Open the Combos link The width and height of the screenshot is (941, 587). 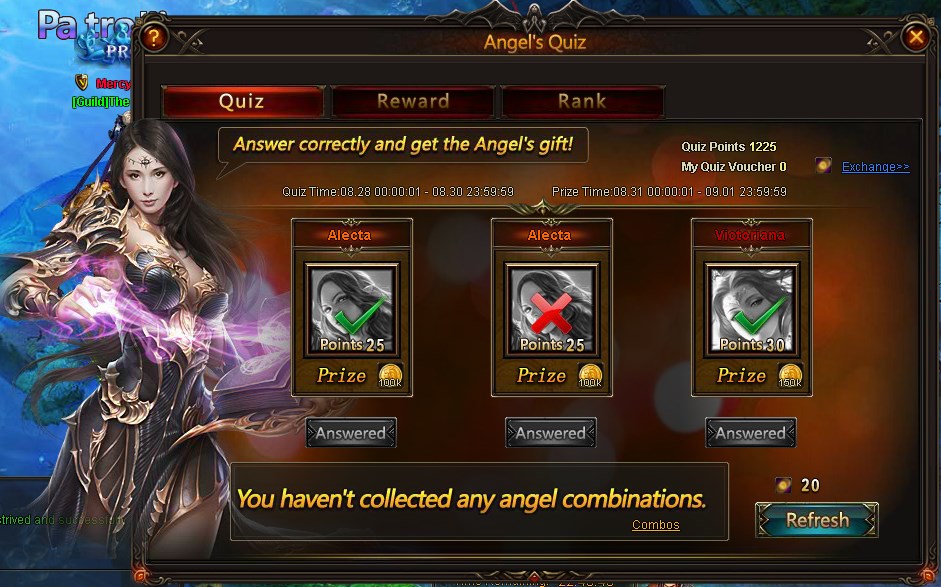coord(655,525)
